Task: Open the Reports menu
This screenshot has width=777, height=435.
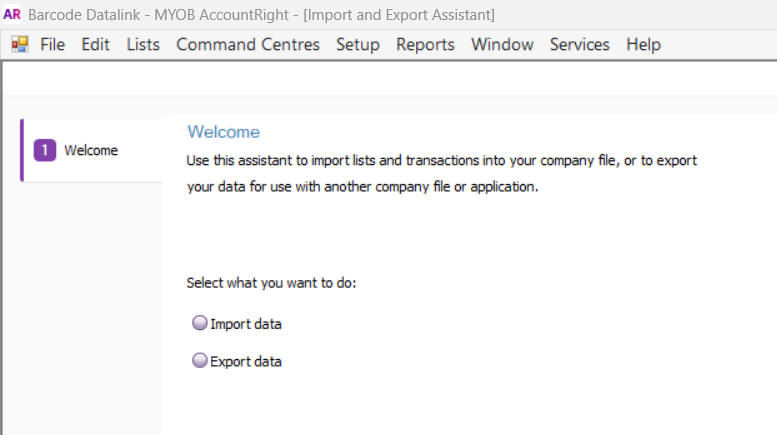Action: click(x=425, y=45)
